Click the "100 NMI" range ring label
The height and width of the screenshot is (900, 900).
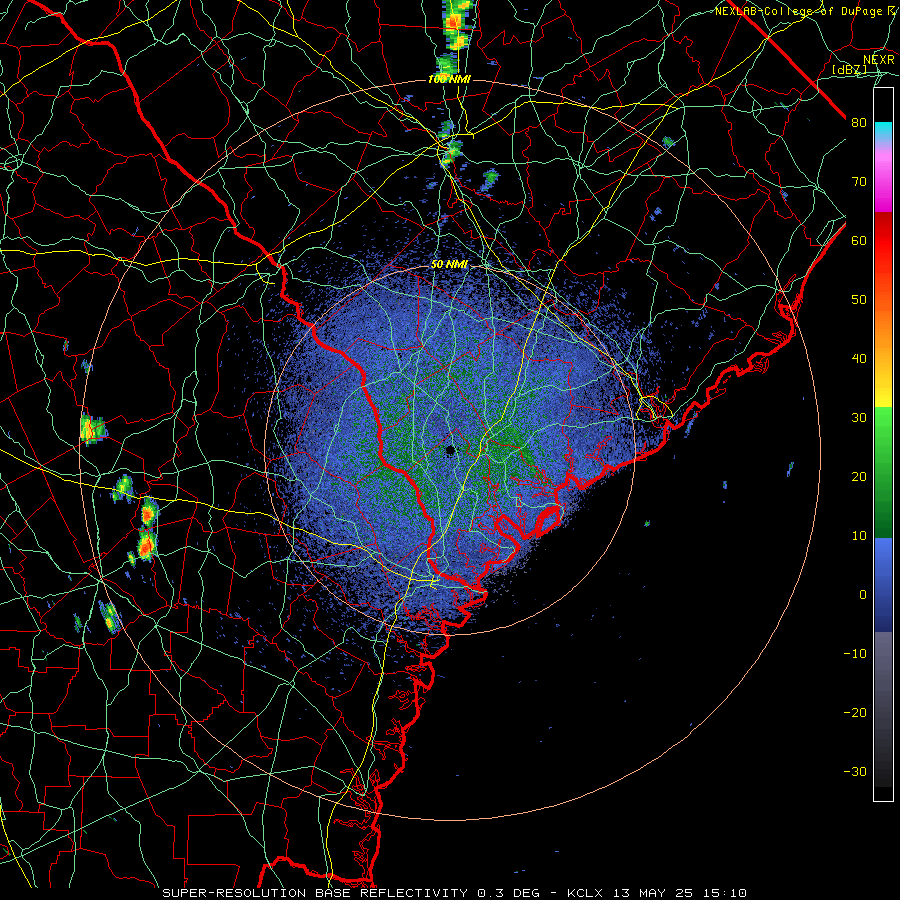449,79
